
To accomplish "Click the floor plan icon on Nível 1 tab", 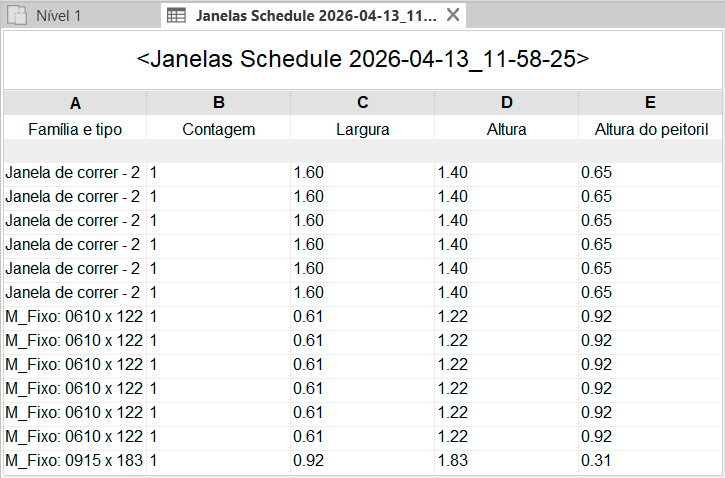I will tap(19, 16).
